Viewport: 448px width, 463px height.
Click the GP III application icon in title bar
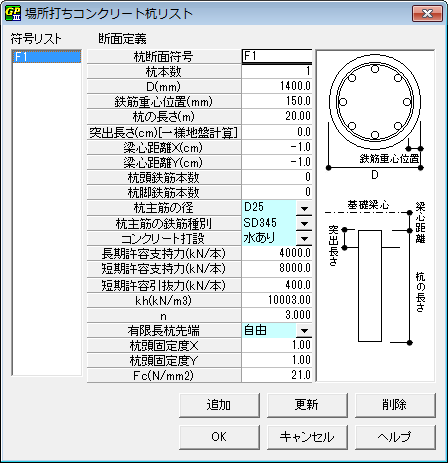pyautogui.click(x=13, y=14)
